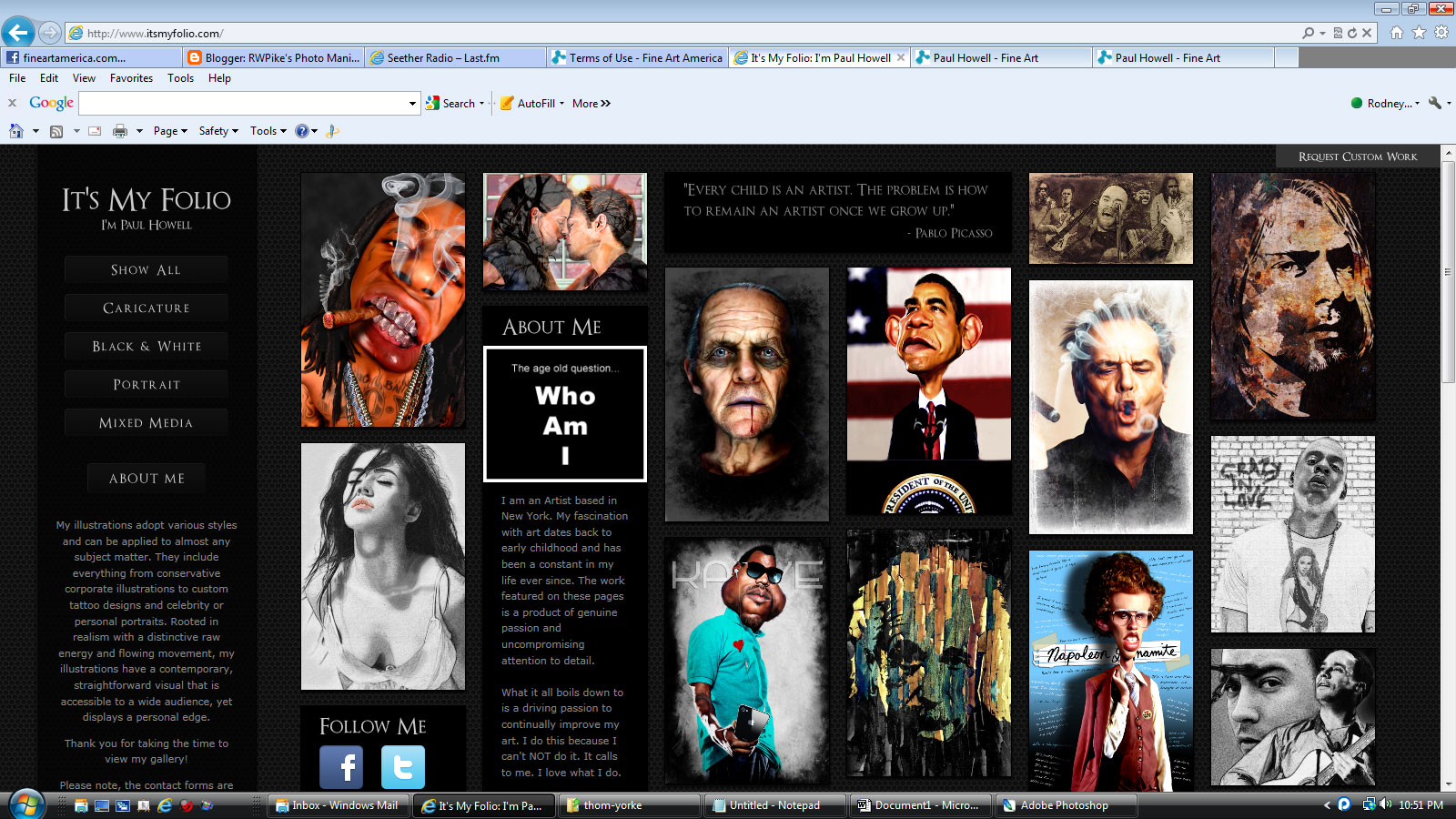Click the Google logo on the toolbar
The width and height of the screenshot is (1456, 819).
point(51,103)
